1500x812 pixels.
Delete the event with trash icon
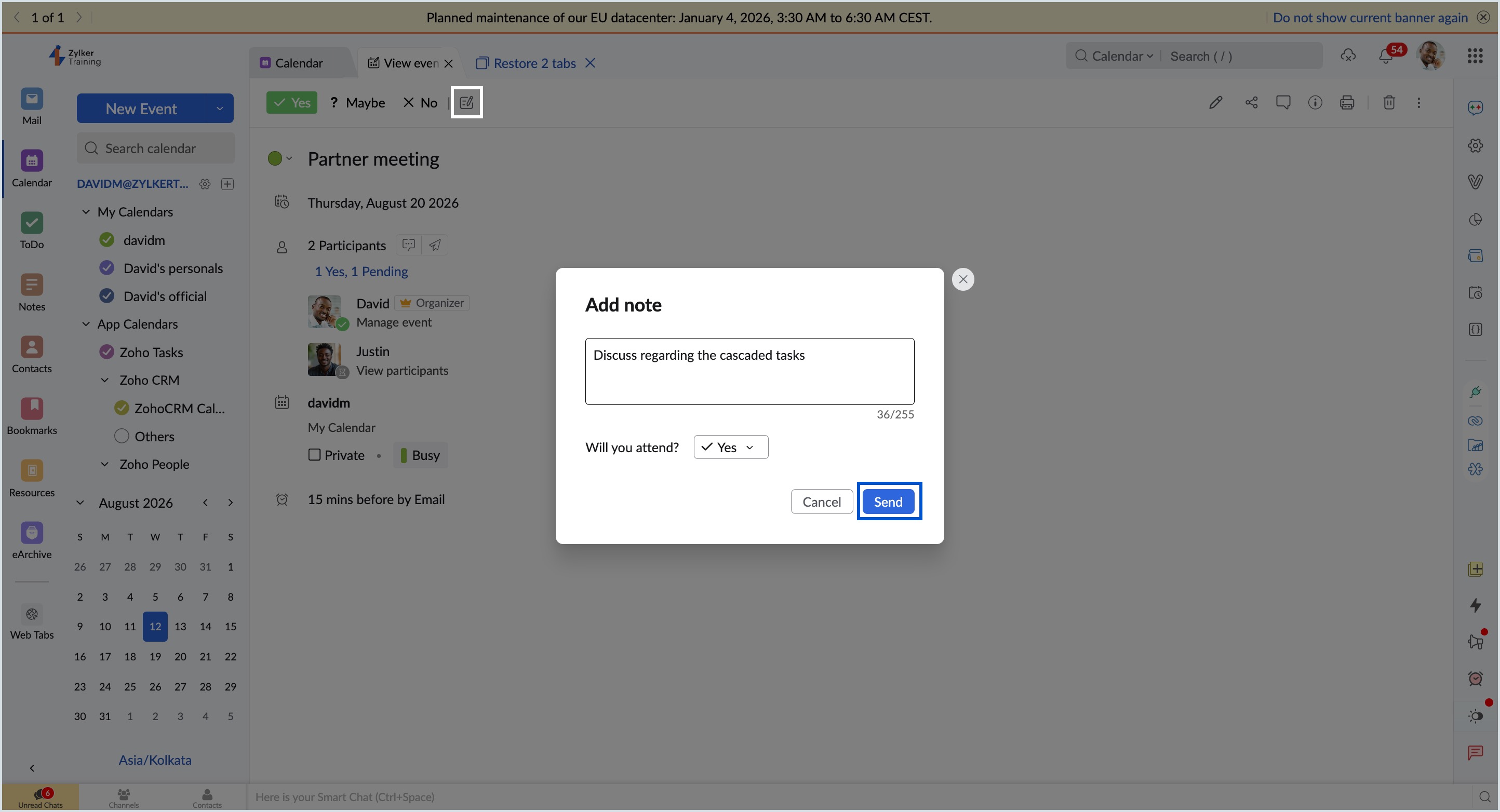click(1389, 103)
